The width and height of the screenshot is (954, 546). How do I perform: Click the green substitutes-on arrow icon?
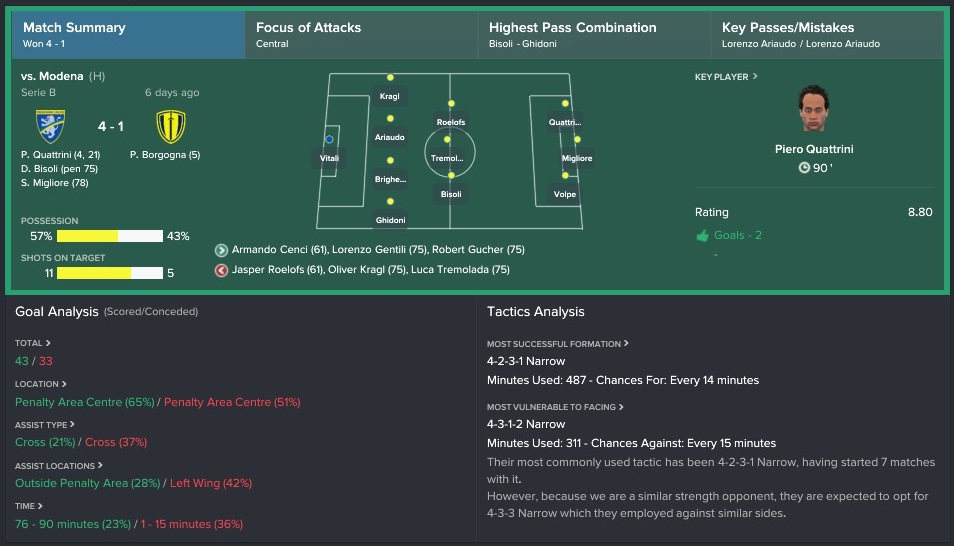(221, 250)
